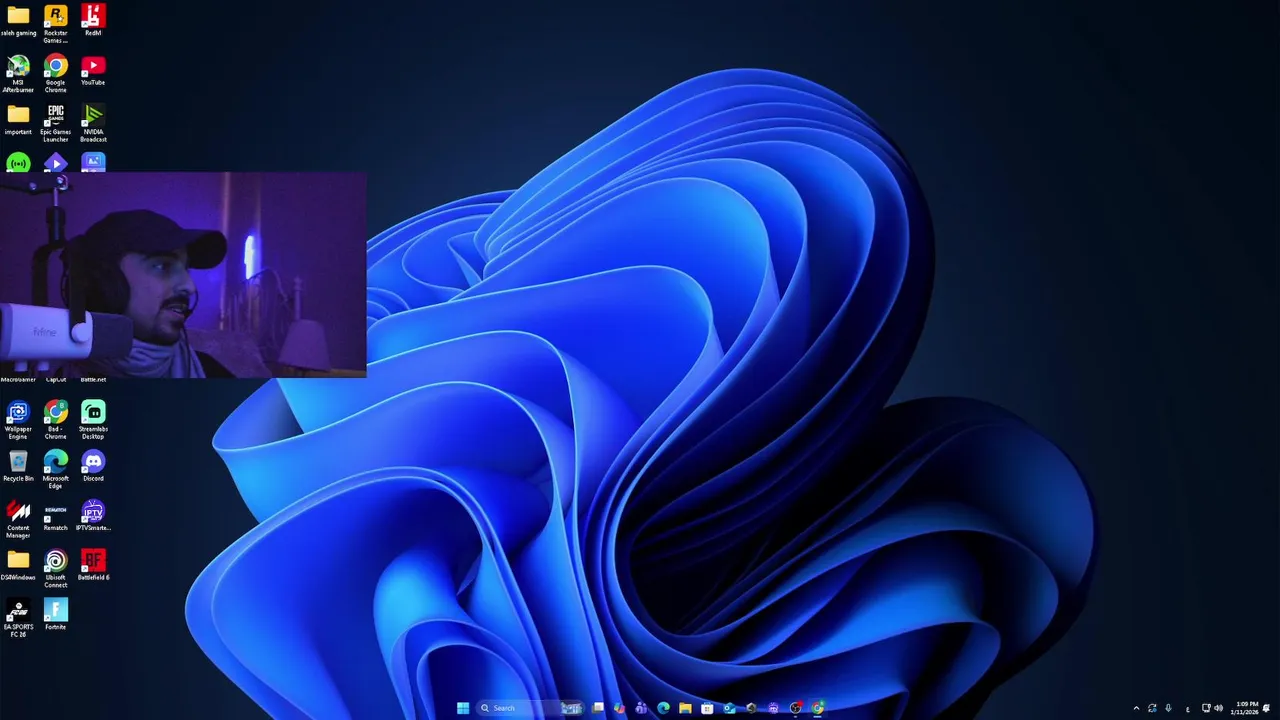1280x720 pixels.
Task: Open the salah gaming folder
Action: (x=18, y=21)
